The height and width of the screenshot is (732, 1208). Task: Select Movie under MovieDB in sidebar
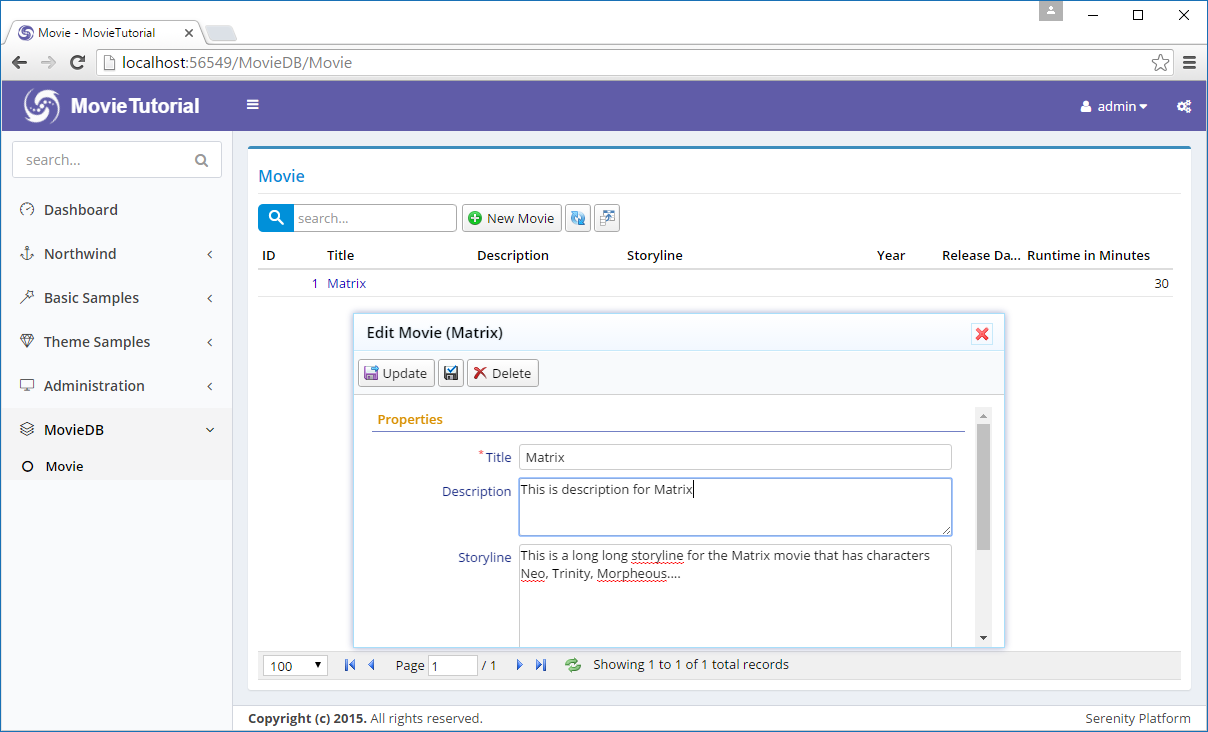[x=116, y=466]
